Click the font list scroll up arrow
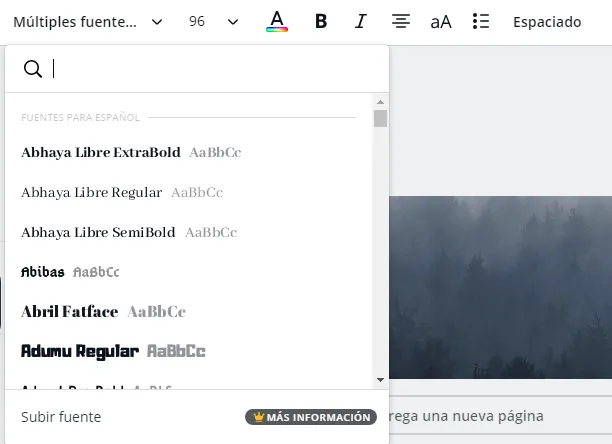Screen dimensions: 612x444 coord(380,102)
